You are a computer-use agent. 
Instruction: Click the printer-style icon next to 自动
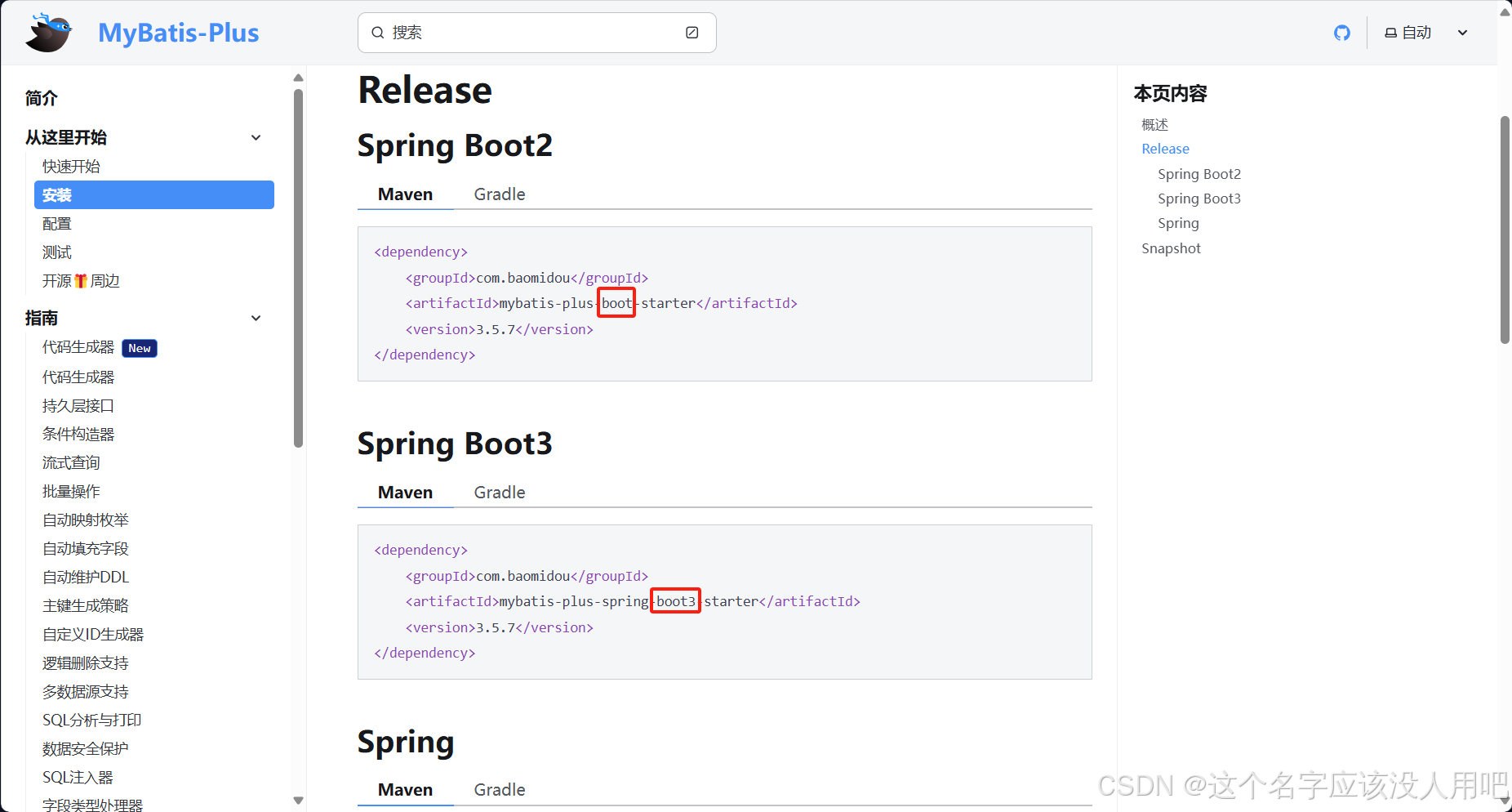[x=1390, y=32]
